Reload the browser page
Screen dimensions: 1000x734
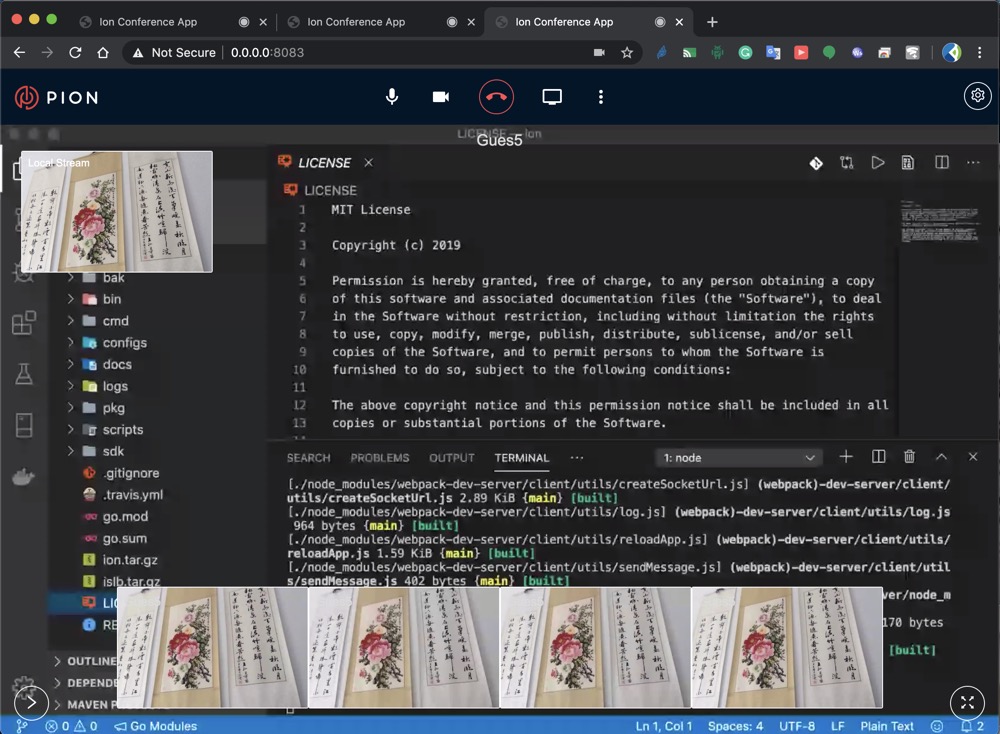(x=75, y=52)
